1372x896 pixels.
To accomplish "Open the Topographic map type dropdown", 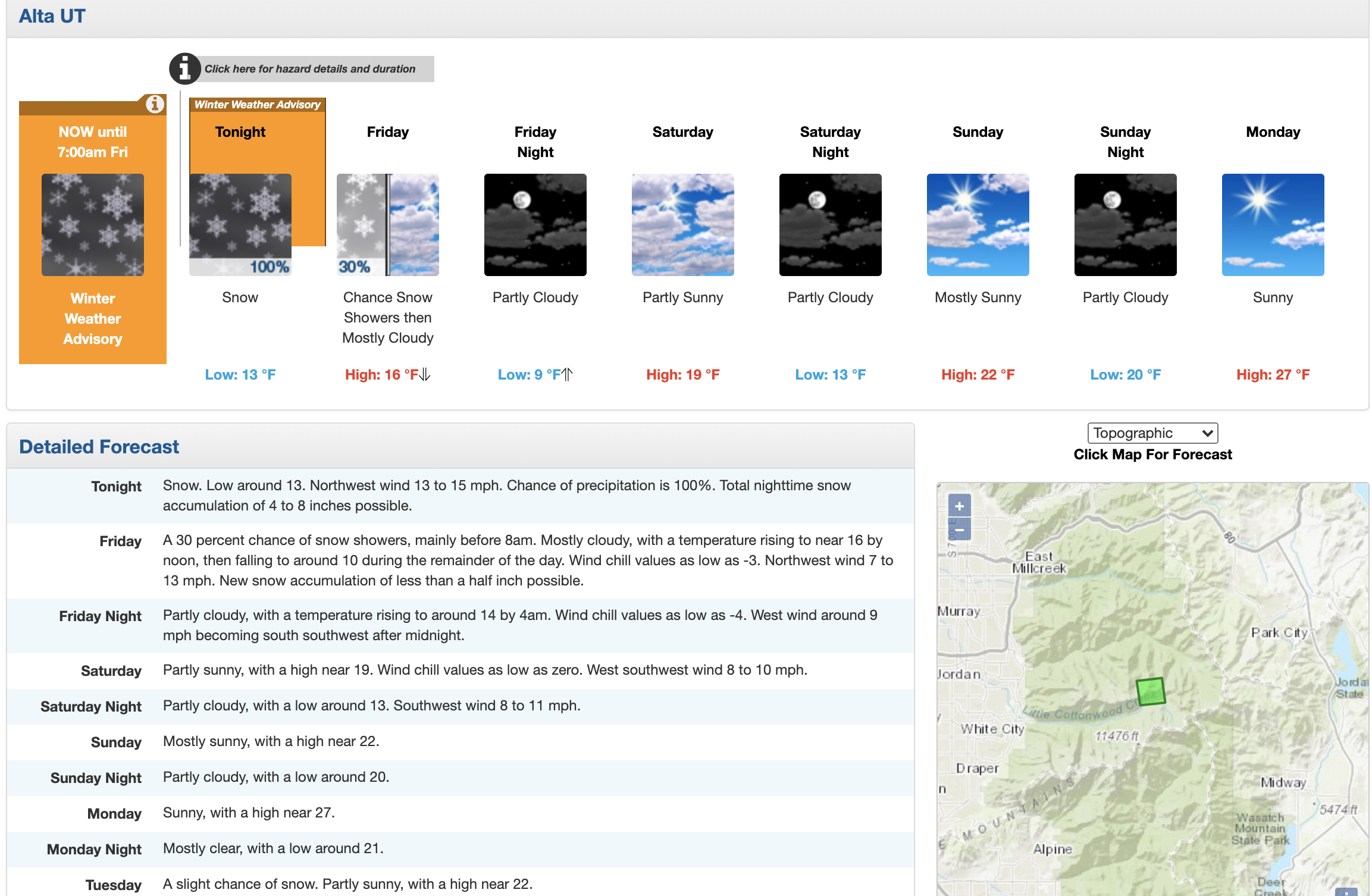I will [x=1152, y=433].
